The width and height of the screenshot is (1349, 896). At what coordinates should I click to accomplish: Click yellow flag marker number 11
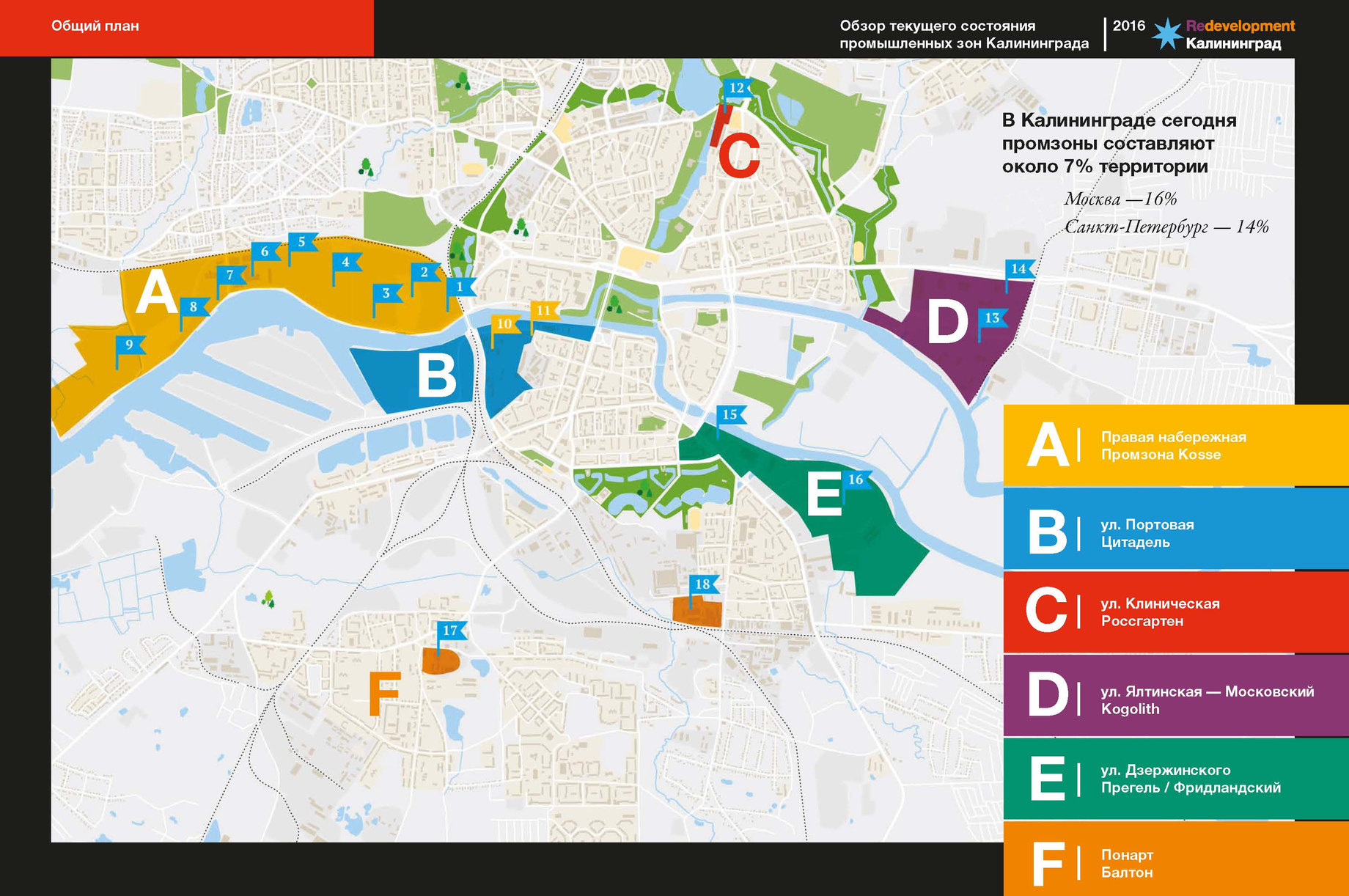545,311
